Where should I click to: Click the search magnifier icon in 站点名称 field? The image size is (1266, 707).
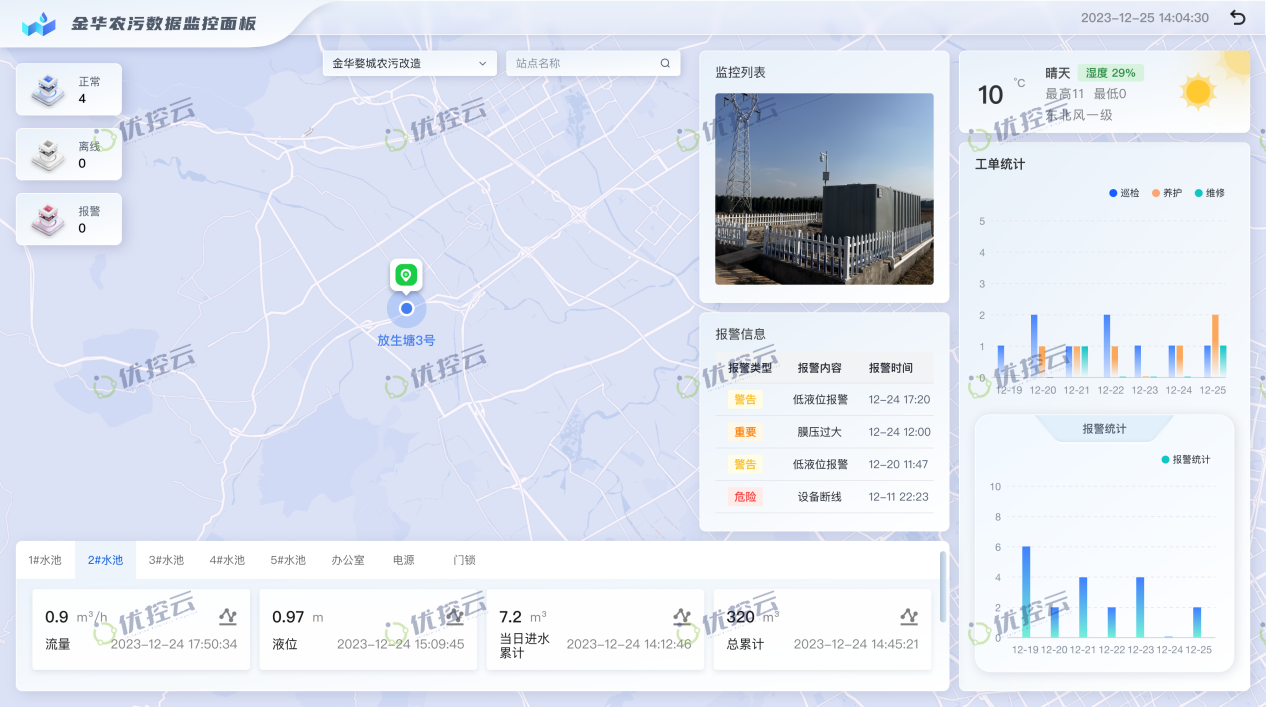(665, 62)
